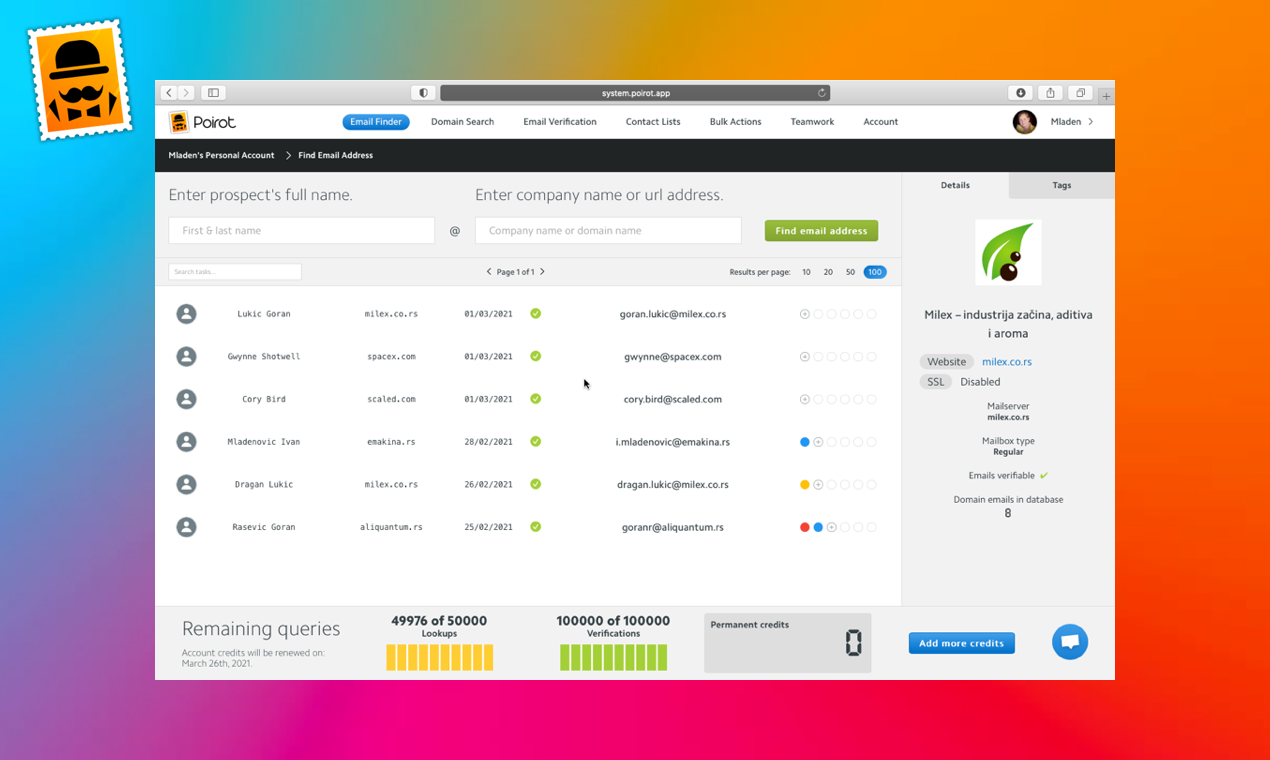Screen dimensions: 1270x760
Task: Add a tag to Gwynne Shotwell row
Action: pos(805,357)
